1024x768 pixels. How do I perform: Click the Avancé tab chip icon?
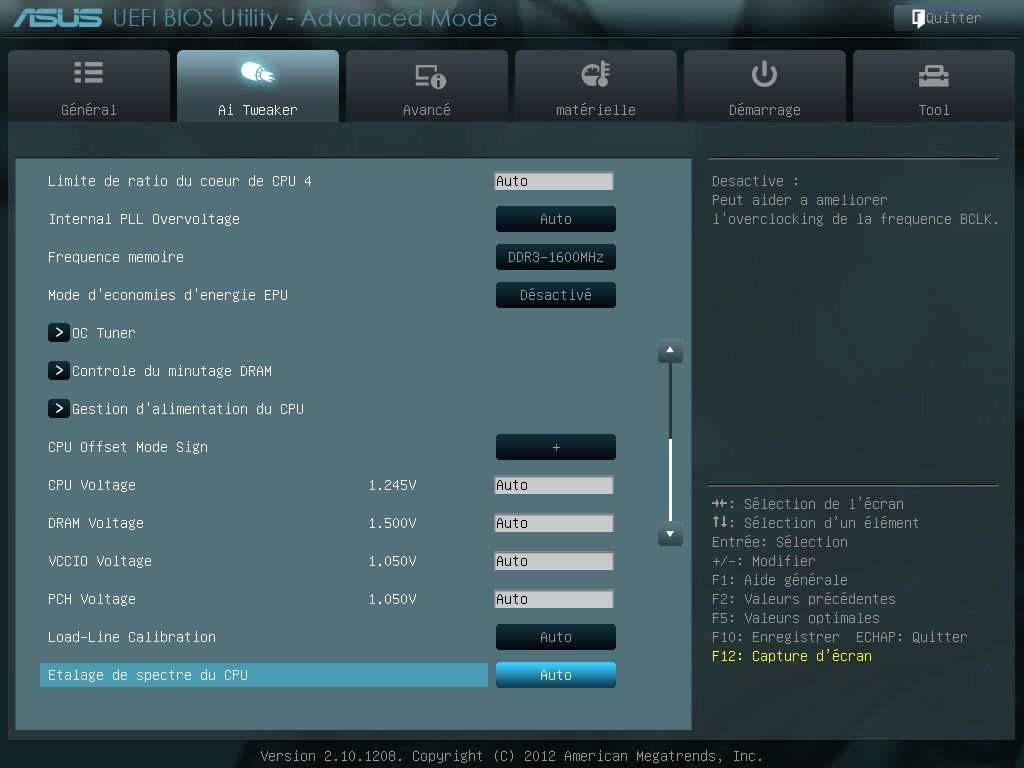[x=429, y=76]
